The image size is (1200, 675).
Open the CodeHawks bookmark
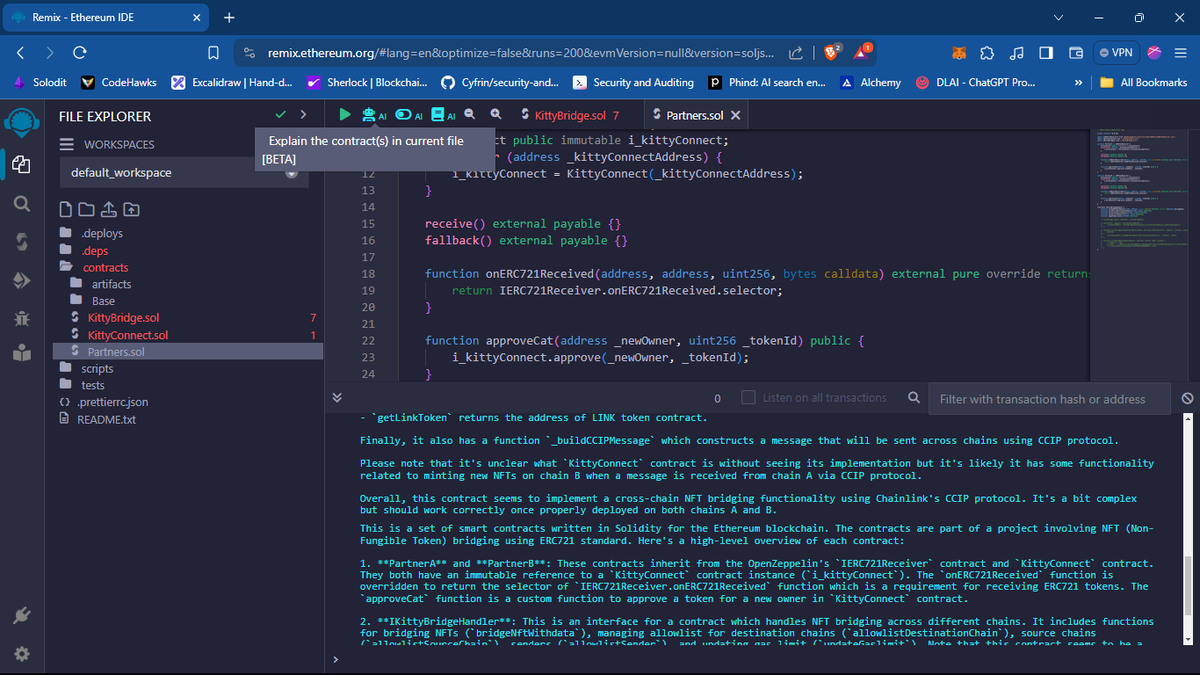(x=117, y=82)
